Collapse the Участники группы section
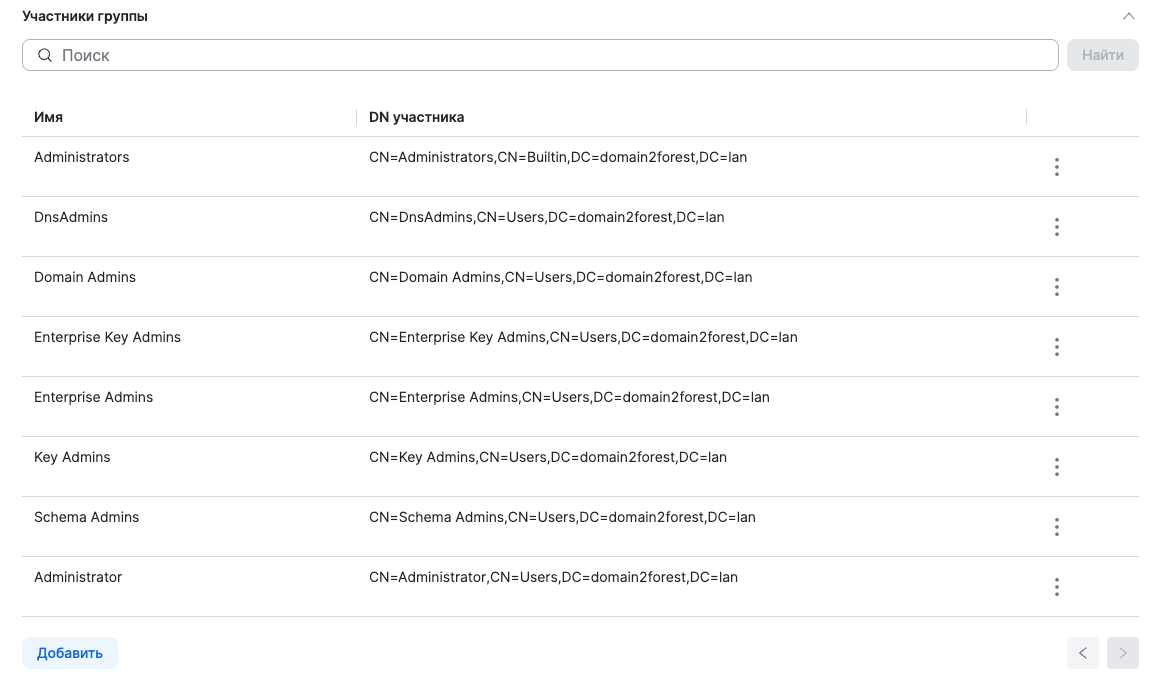This screenshot has height=681, width=1164. (1128, 17)
